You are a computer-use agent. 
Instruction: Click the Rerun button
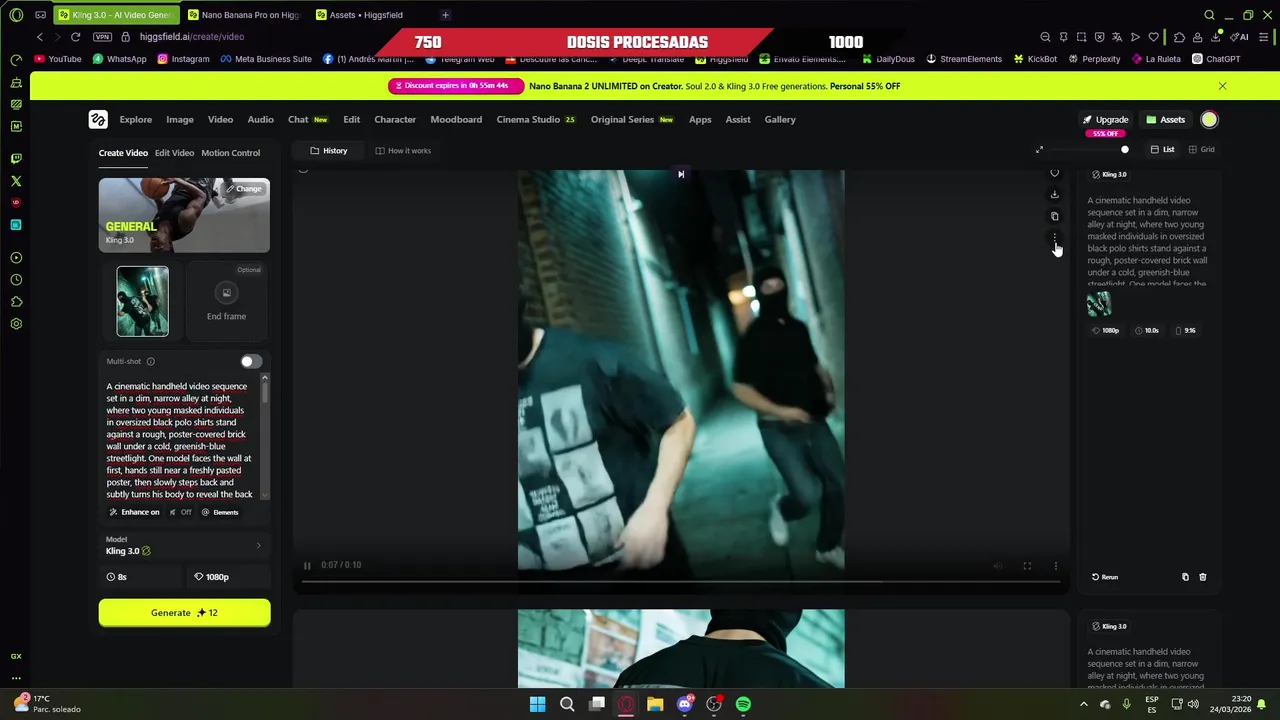pyautogui.click(x=1105, y=577)
